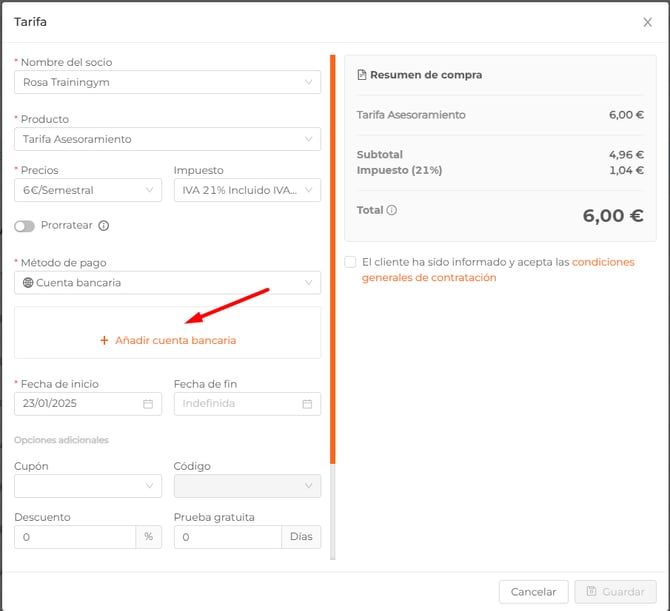Enable the Prorratear toggle switch
This screenshot has height=611, width=670.
point(25,226)
